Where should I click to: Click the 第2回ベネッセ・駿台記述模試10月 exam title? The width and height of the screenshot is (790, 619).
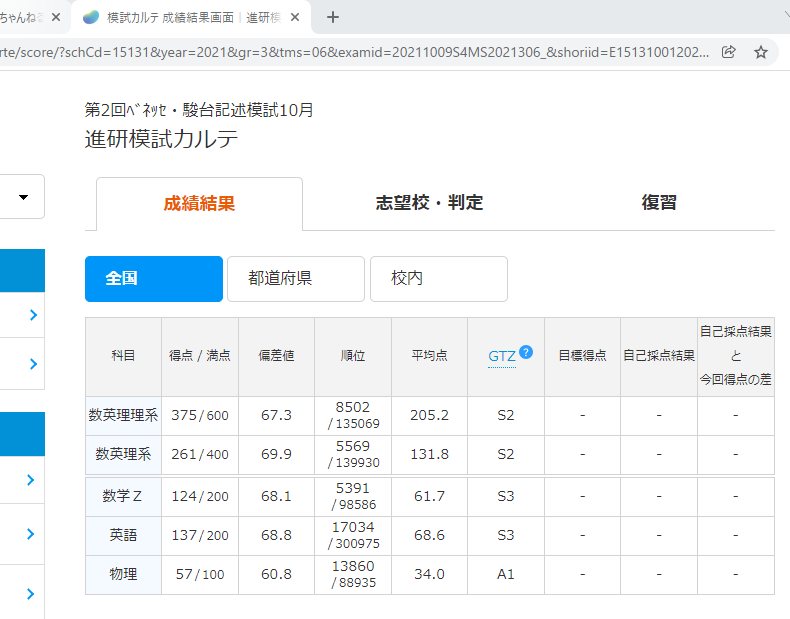(x=199, y=110)
